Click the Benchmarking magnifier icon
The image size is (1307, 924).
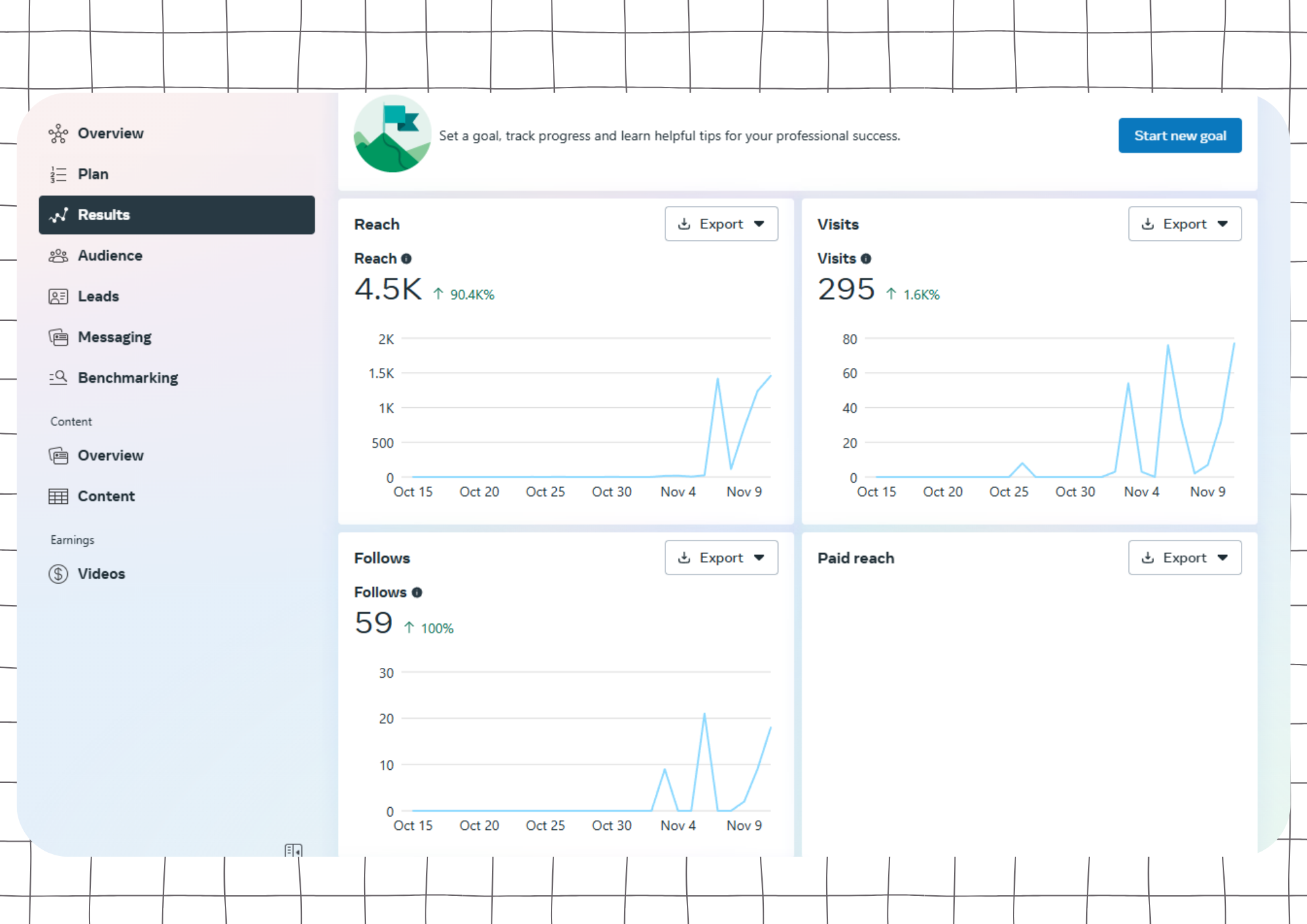tap(58, 378)
